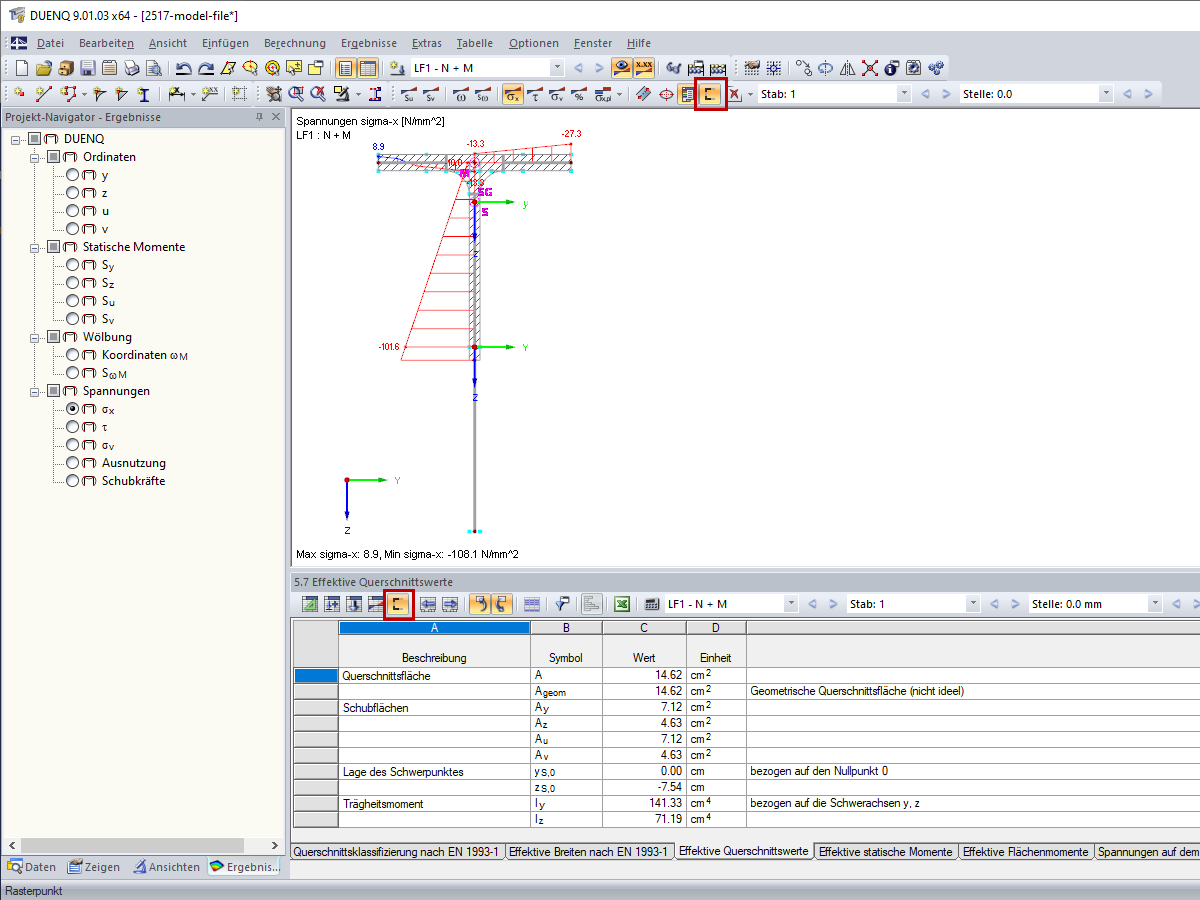The height and width of the screenshot is (900, 1200).
Task: Toggle the Ordinaten checkbox
Action: click(53, 157)
